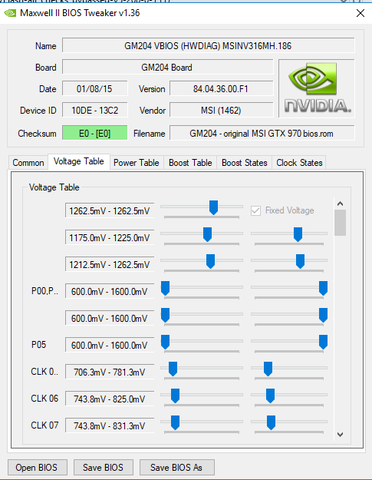This screenshot has width=372, height=480.
Task: Open the Power Table tab
Action: pos(136,163)
